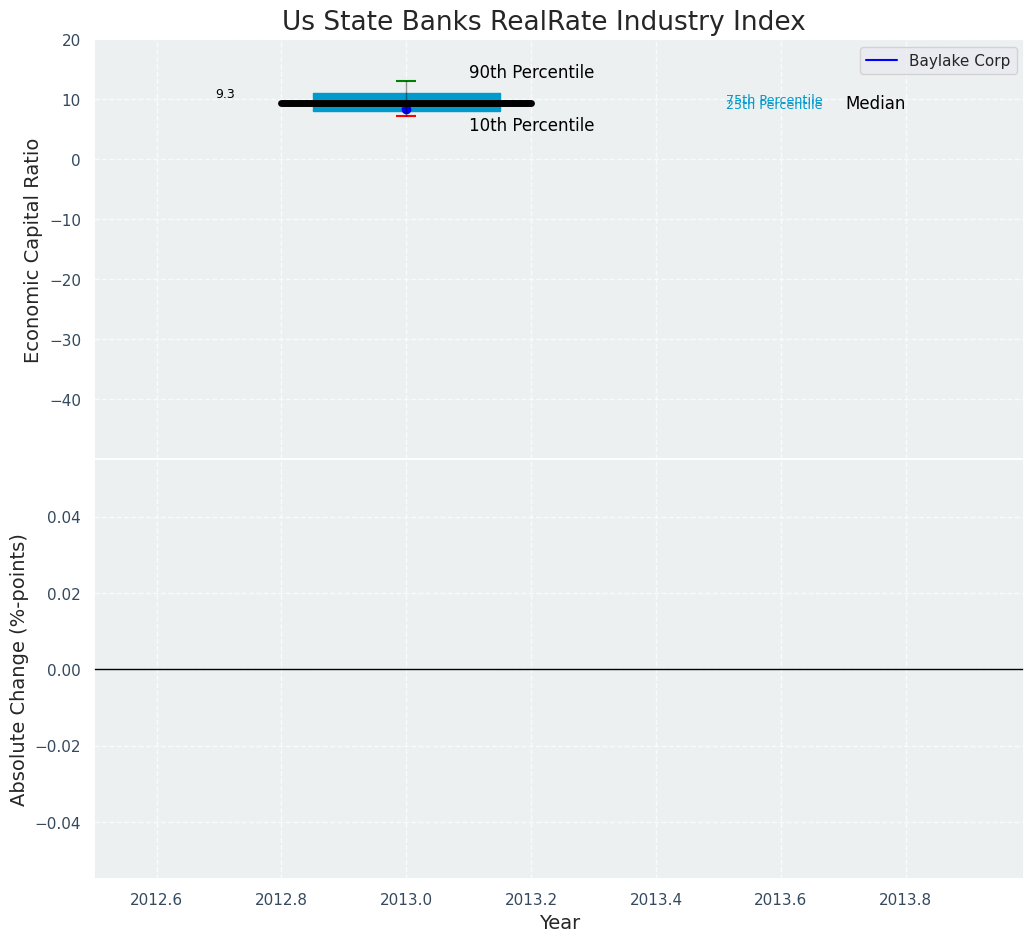Click the 10th Percentile annotation
The height and width of the screenshot is (942, 1034).
(531, 126)
